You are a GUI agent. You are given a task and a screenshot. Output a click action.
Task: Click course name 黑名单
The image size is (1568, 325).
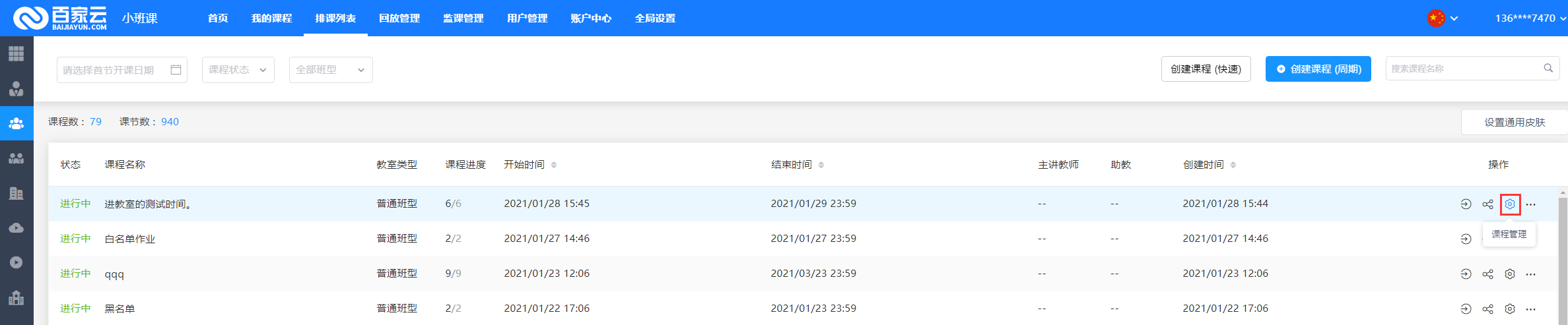tap(119, 309)
